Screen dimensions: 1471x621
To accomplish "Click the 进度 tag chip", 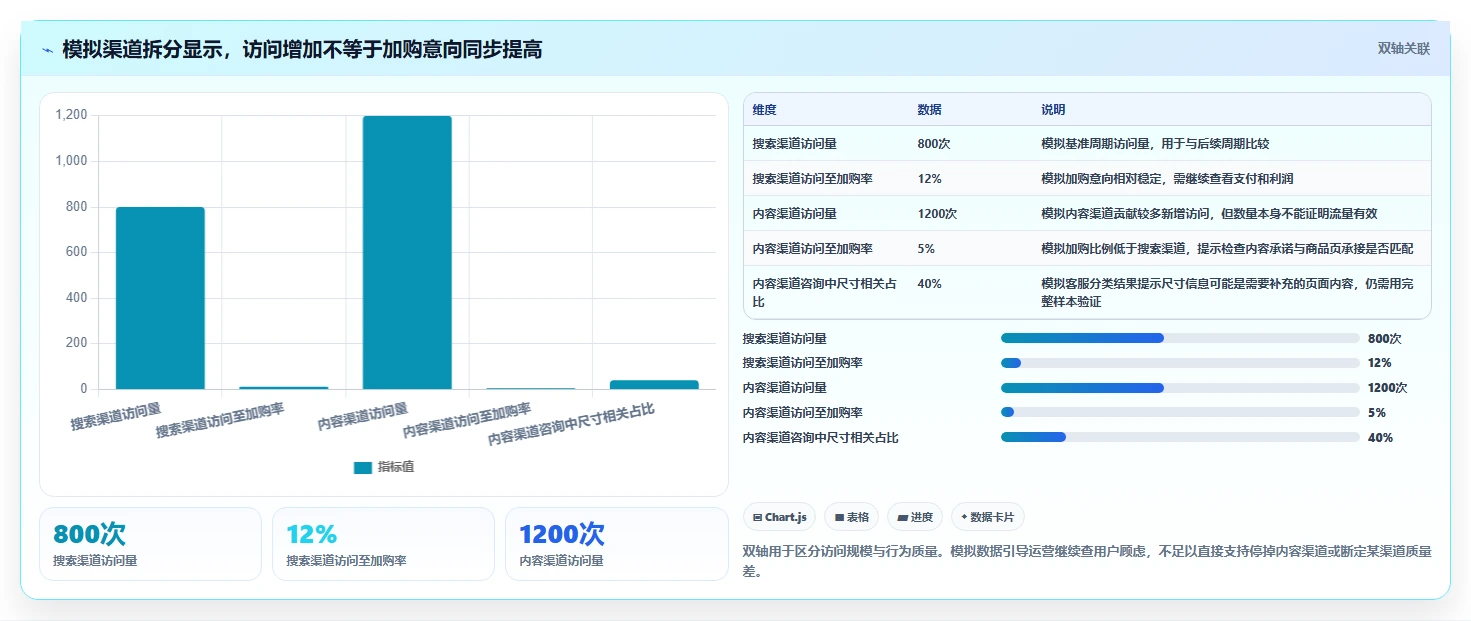I will [x=915, y=517].
